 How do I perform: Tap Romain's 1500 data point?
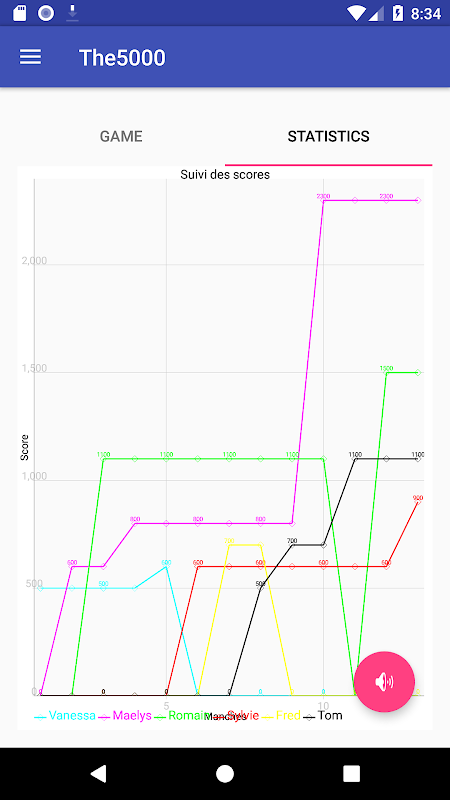[x=386, y=372]
